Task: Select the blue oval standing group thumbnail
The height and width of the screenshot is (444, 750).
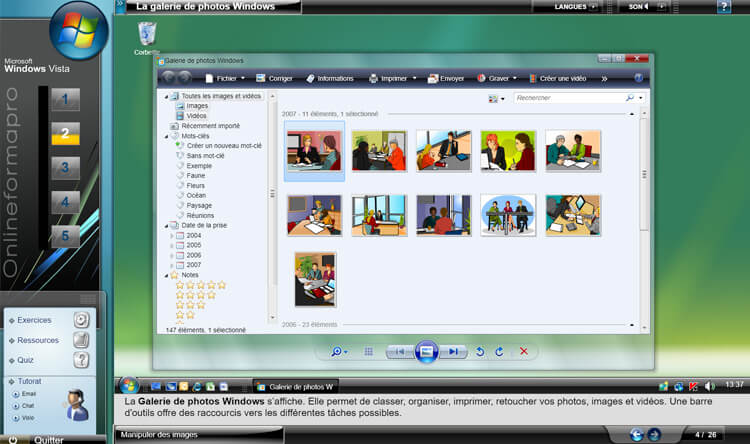Action: click(508, 215)
